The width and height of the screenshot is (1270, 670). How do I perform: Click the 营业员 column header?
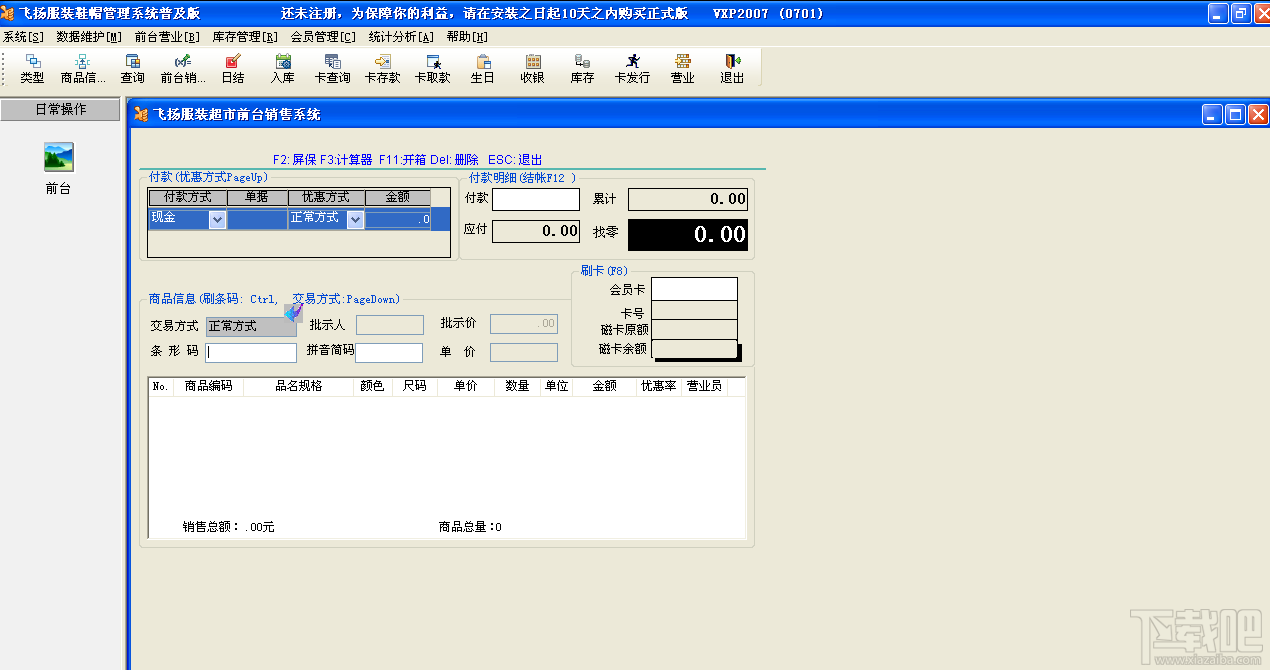704,386
